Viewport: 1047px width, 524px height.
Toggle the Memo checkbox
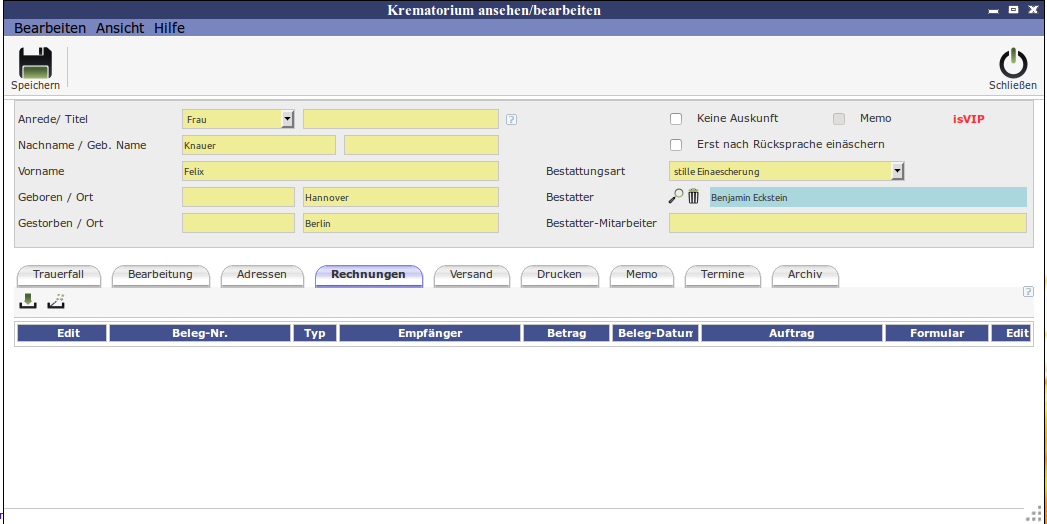point(839,118)
